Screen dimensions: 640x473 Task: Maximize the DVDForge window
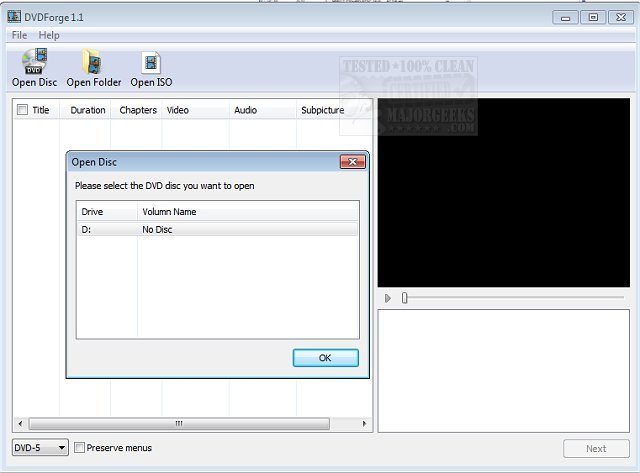point(593,18)
